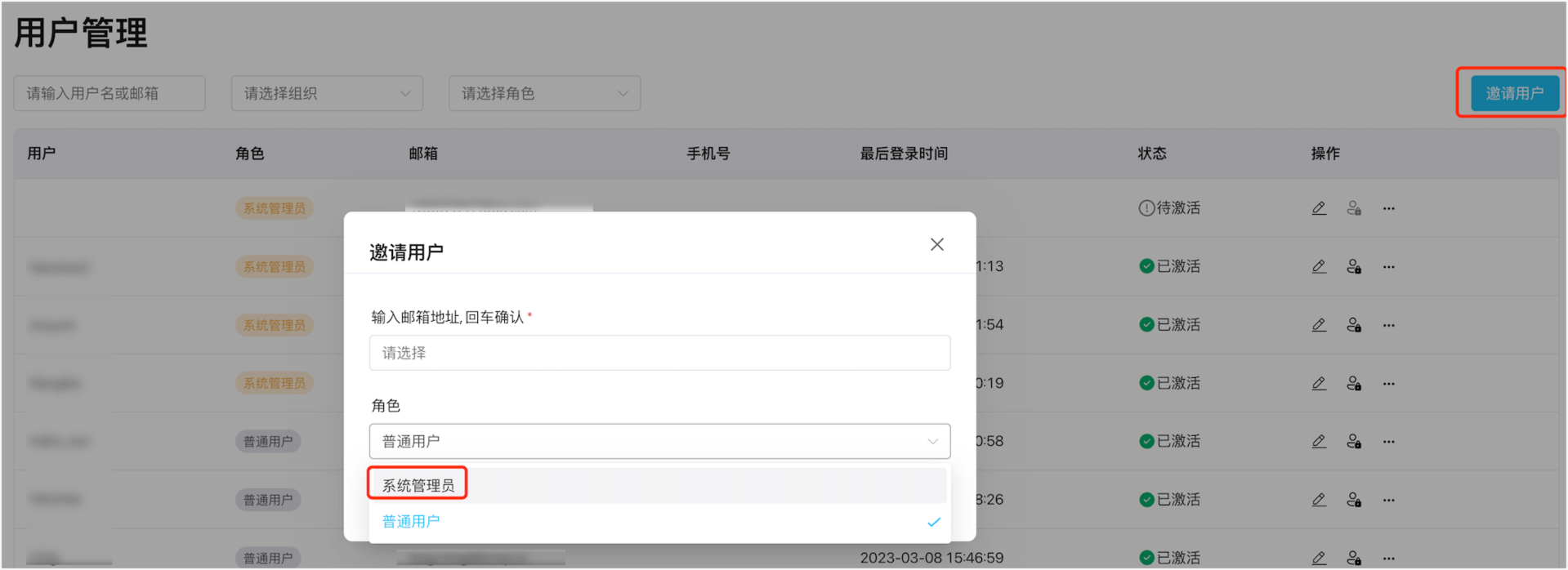Open the ellipsis menu in the 0:19 login row
This screenshot has height=570, width=1568.
coord(1388,383)
